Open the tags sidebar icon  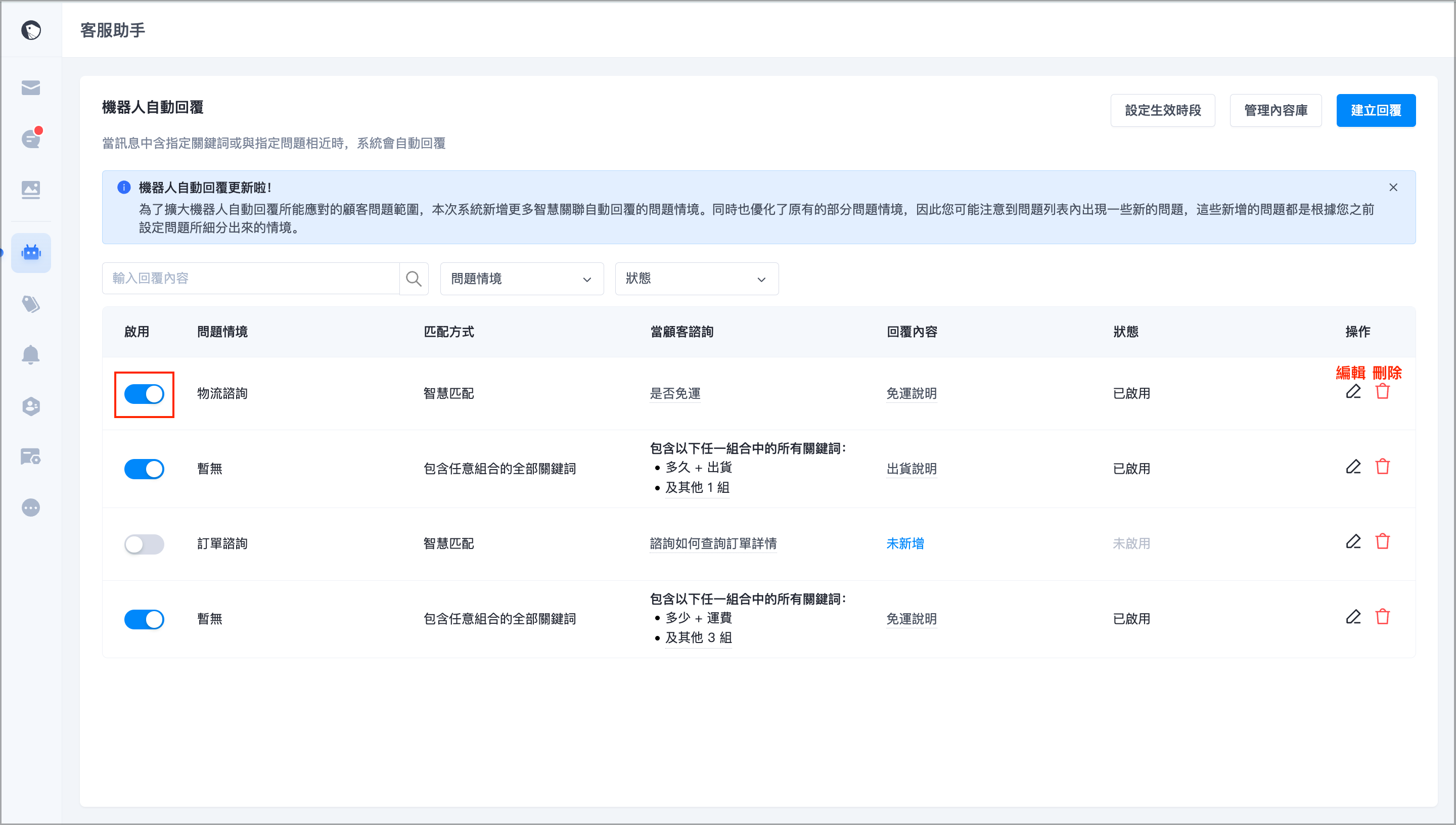(31, 304)
